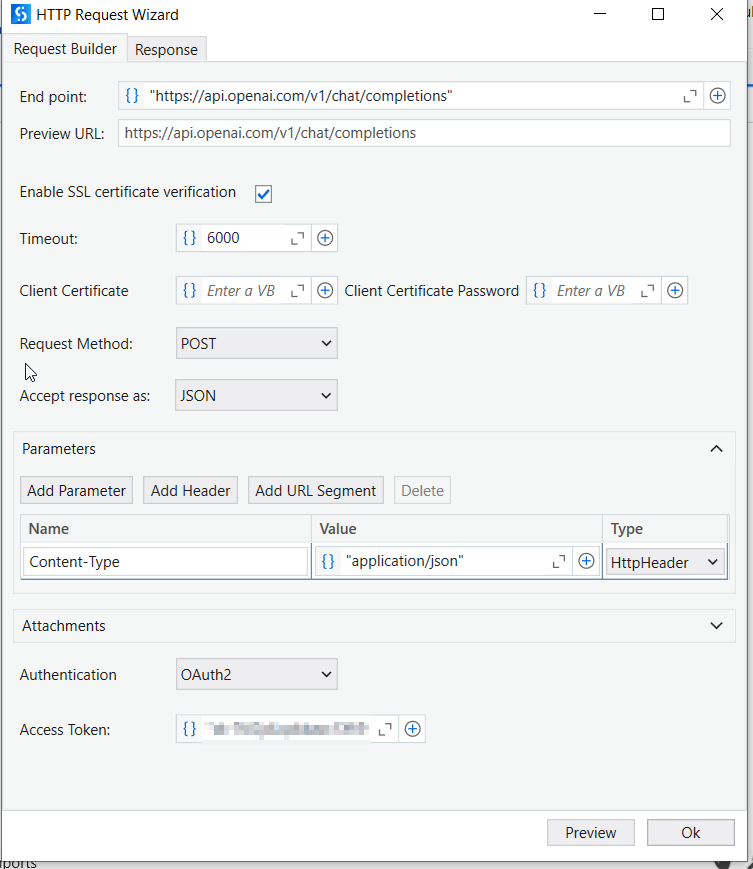
Task: Click the blurred Access Token value
Action: 286,729
